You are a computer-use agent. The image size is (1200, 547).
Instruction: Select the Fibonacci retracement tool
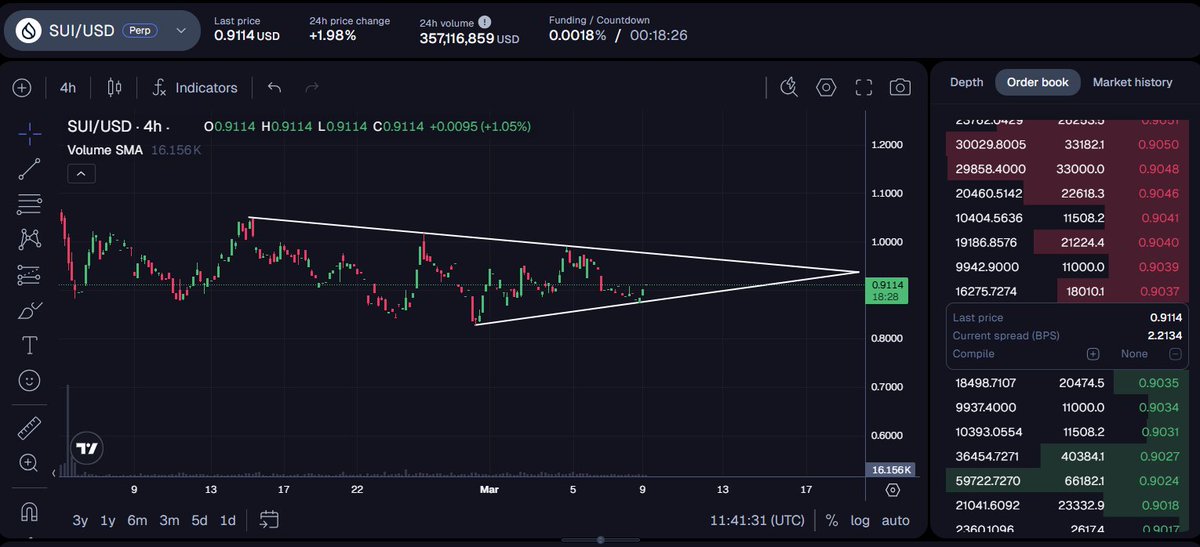[30, 204]
